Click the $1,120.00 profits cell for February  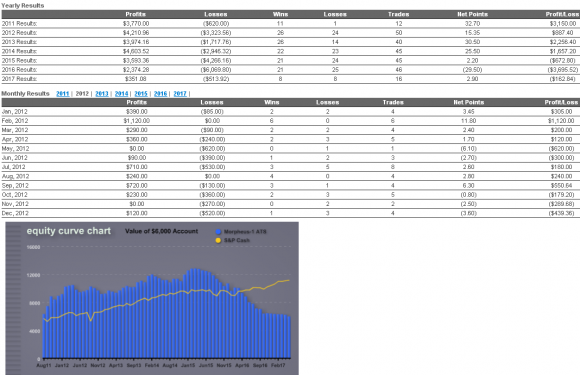[x=136, y=121]
